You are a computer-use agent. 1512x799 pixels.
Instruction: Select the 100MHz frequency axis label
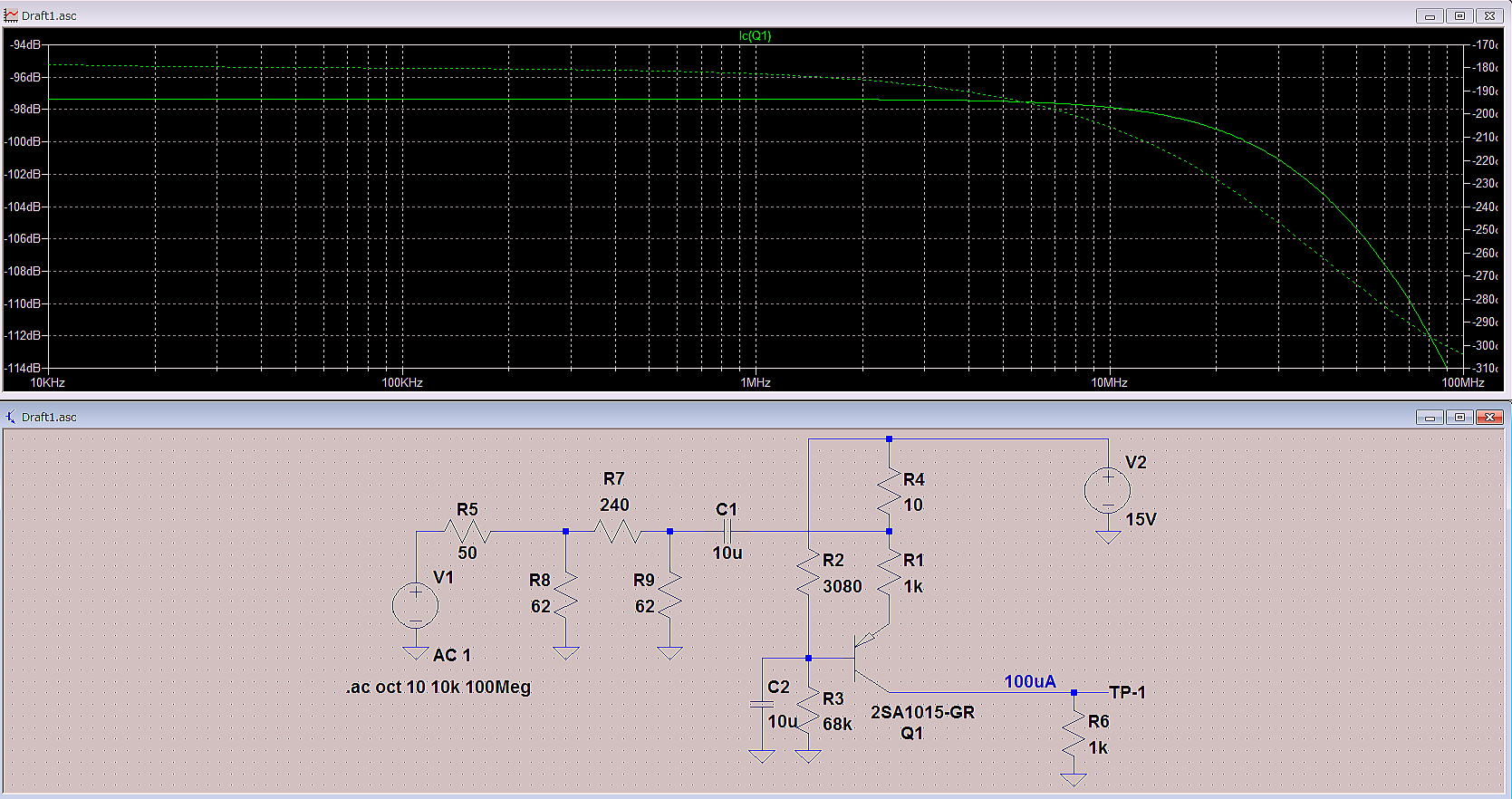coord(1463,382)
